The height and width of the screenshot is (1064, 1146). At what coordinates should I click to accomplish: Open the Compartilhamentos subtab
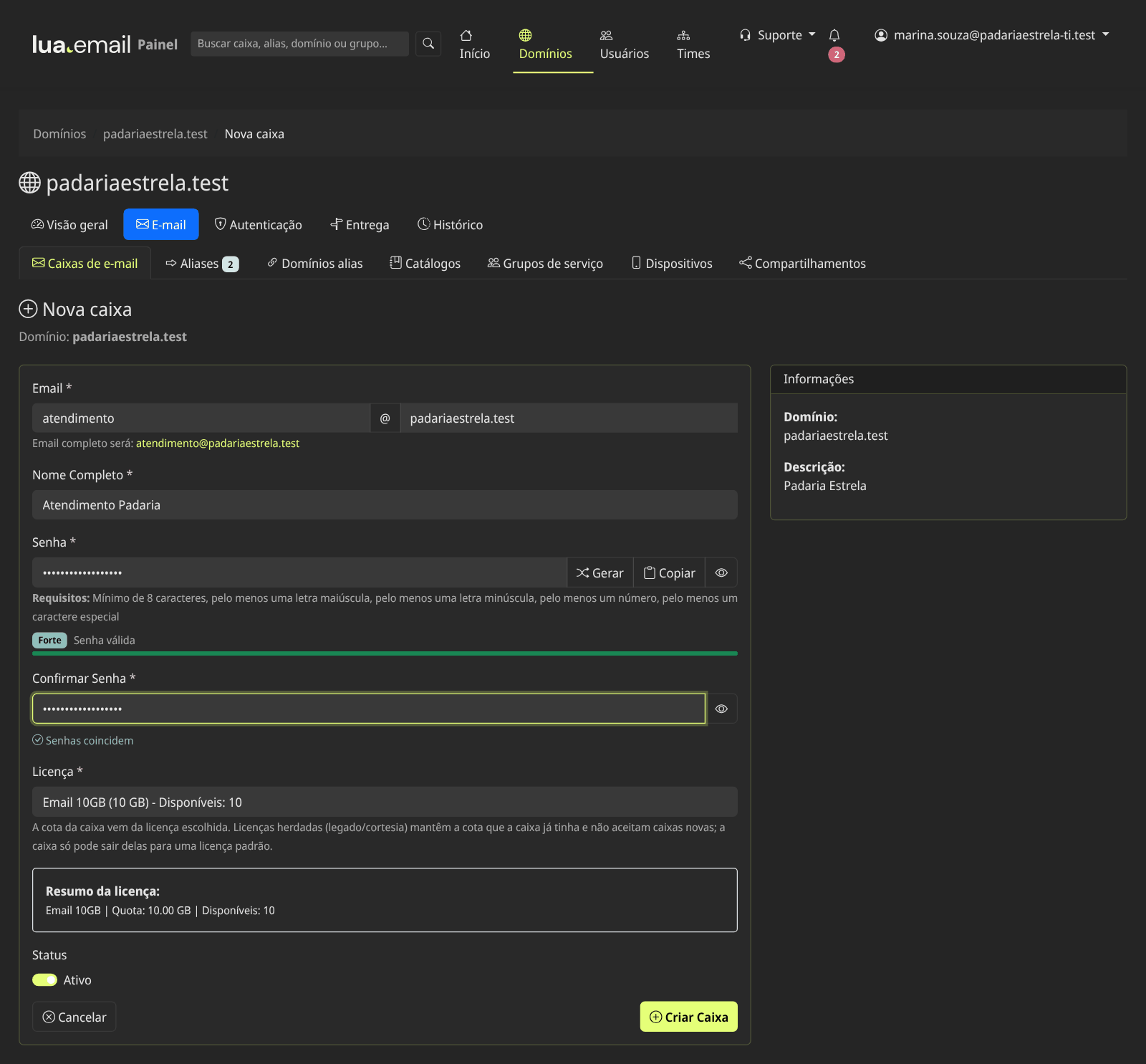[802, 263]
